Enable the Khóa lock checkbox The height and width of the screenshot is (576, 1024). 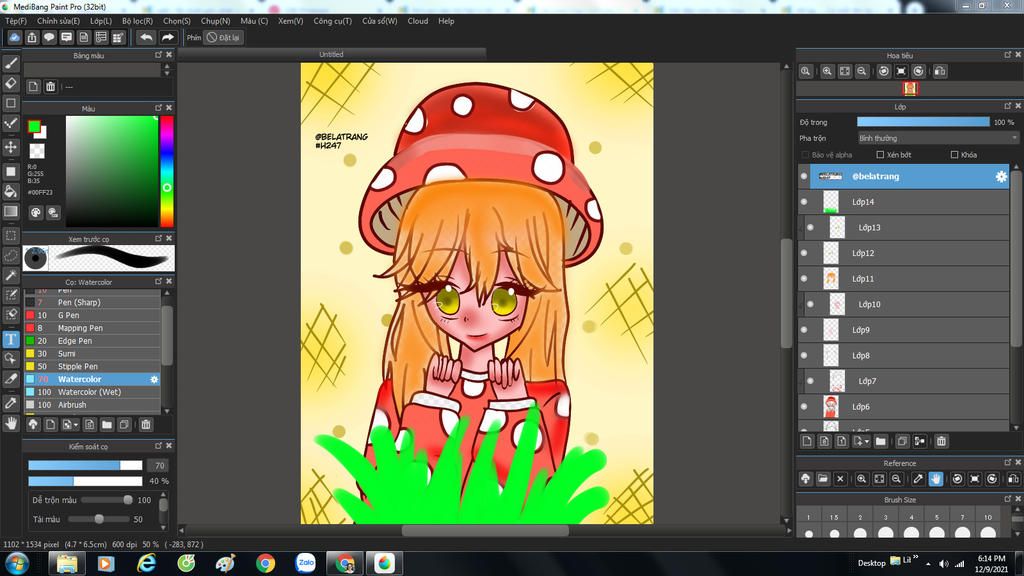tap(955, 155)
